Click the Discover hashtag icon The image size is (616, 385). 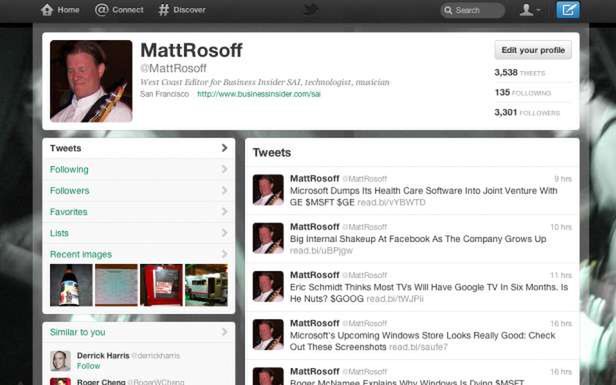(x=163, y=10)
